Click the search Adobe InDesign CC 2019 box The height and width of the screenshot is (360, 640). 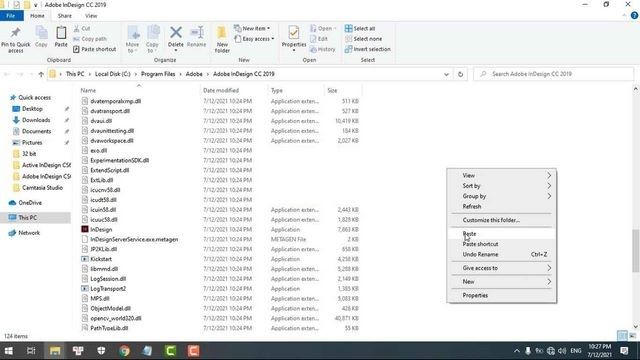554,74
